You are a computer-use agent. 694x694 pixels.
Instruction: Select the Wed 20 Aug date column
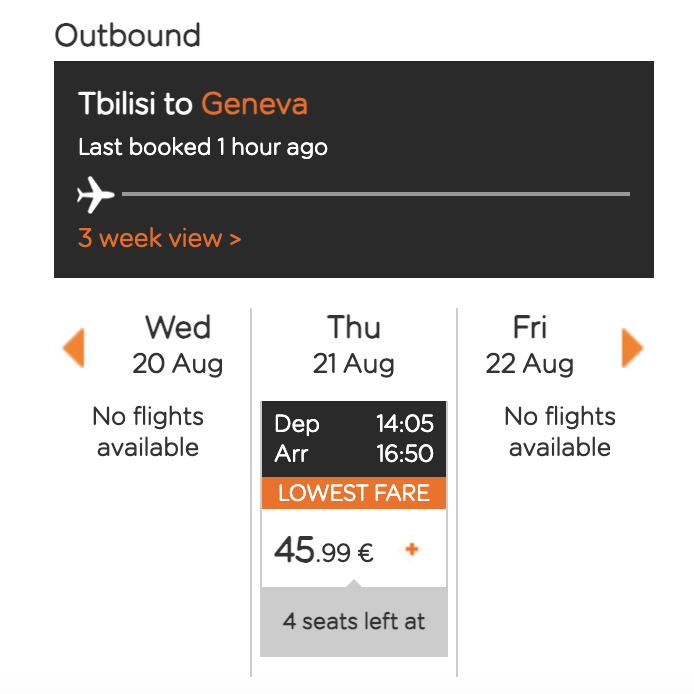[177, 345]
